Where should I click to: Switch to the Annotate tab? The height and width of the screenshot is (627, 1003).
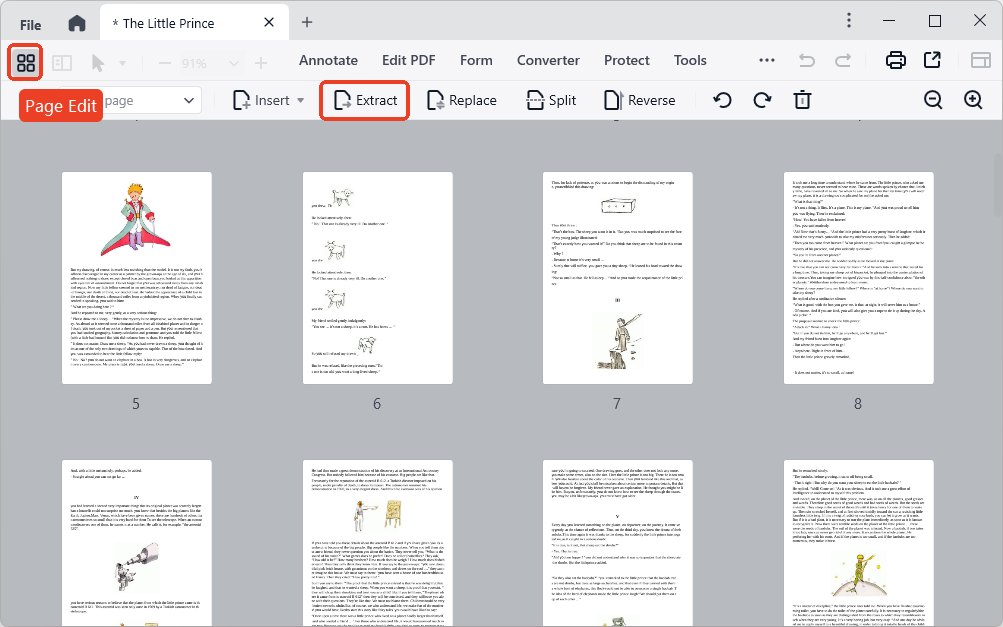[328, 60]
